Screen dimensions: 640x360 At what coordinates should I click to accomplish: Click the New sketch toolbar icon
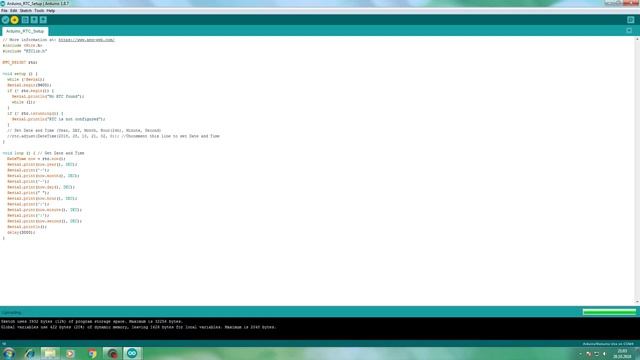(x=25, y=20)
